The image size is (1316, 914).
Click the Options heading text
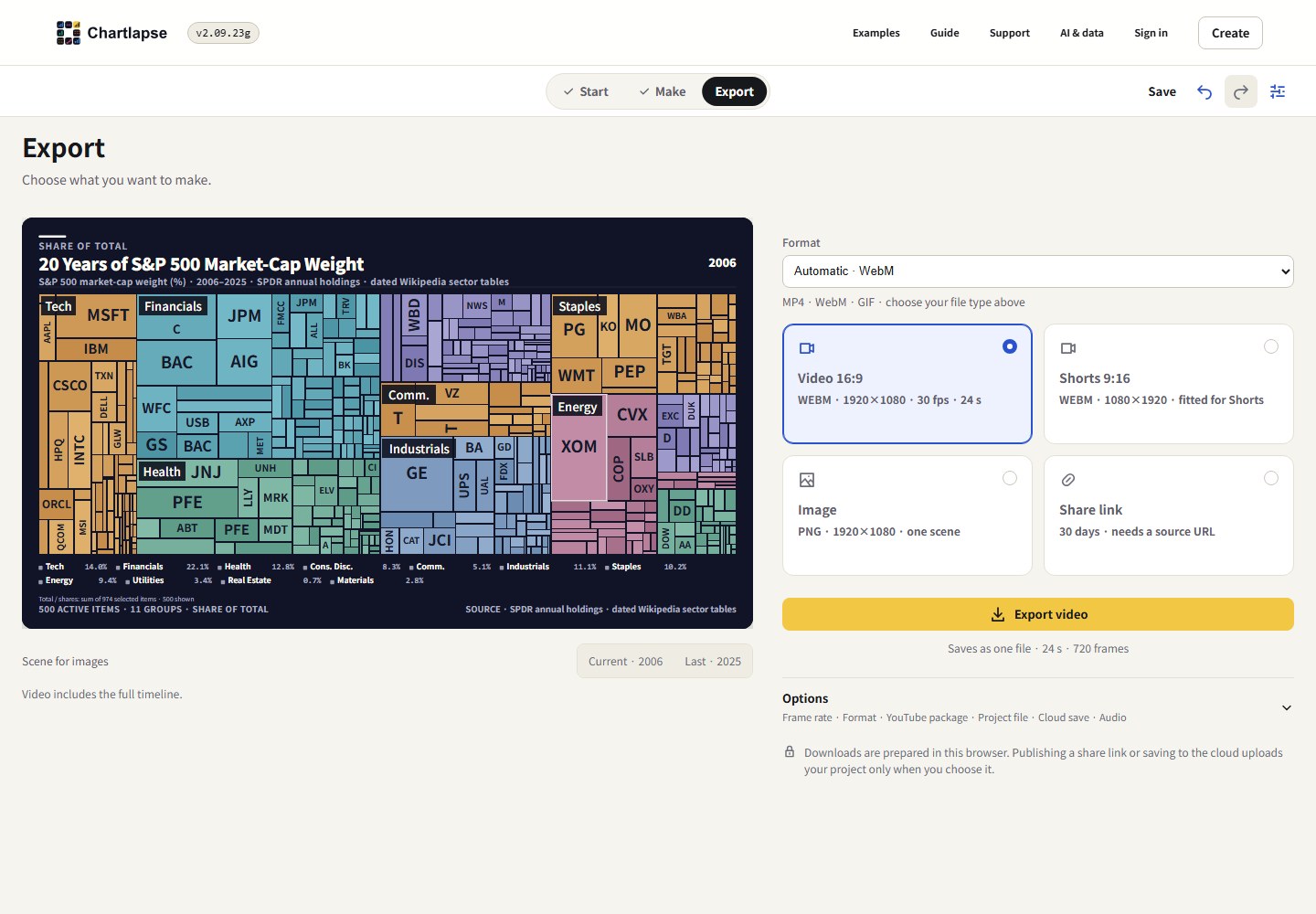click(805, 698)
